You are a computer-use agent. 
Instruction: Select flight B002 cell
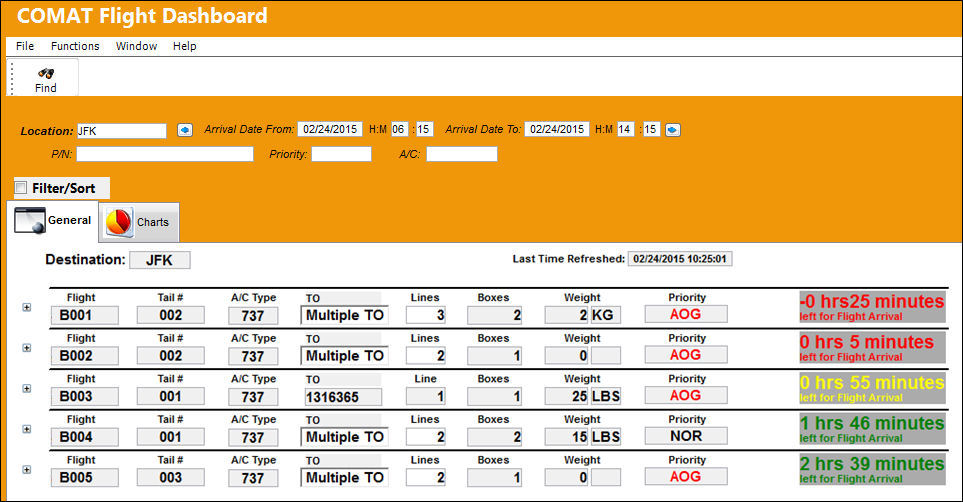(x=85, y=356)
